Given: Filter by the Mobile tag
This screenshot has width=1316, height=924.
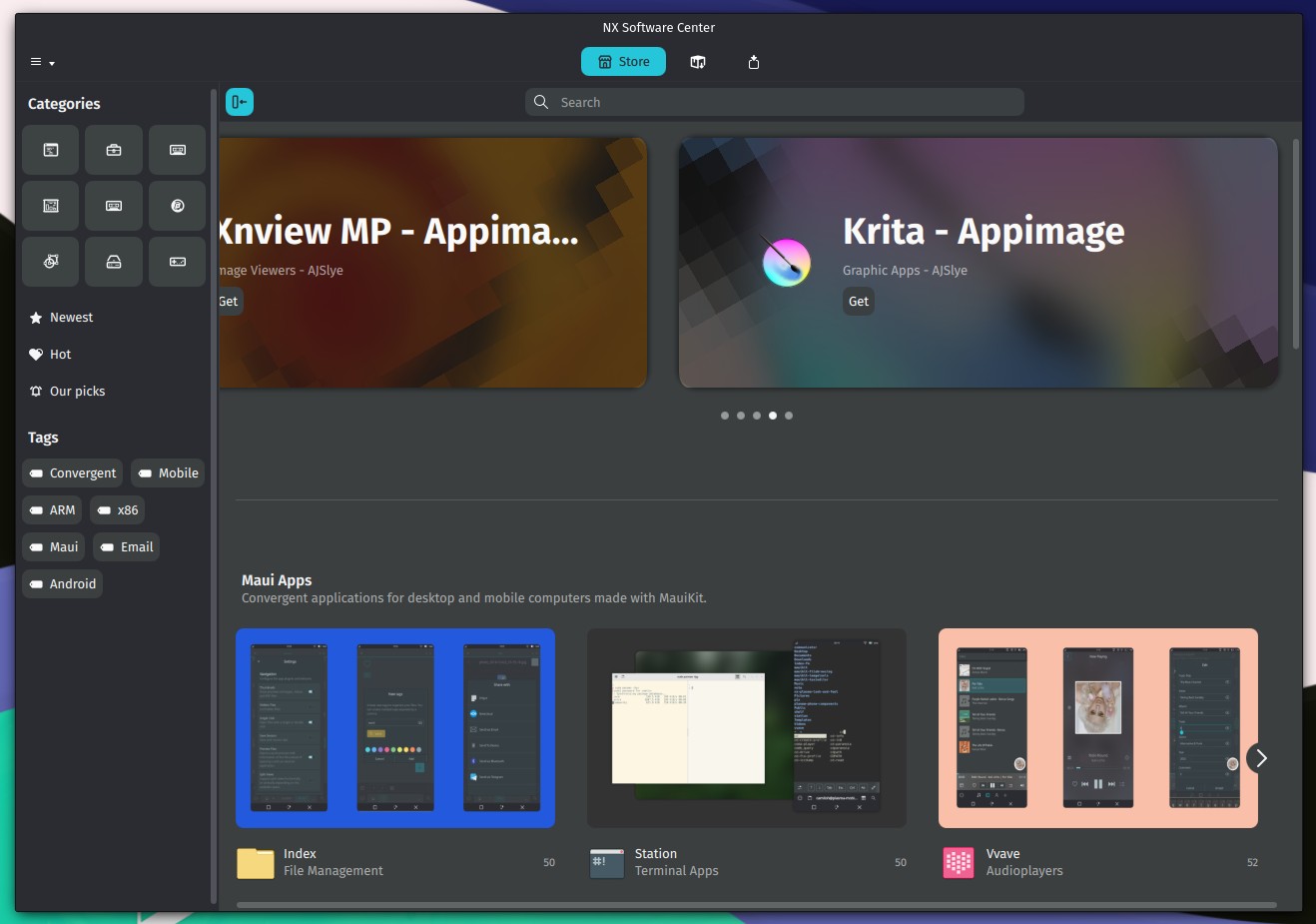Looking at the screenshot, I should coord(168,473).
